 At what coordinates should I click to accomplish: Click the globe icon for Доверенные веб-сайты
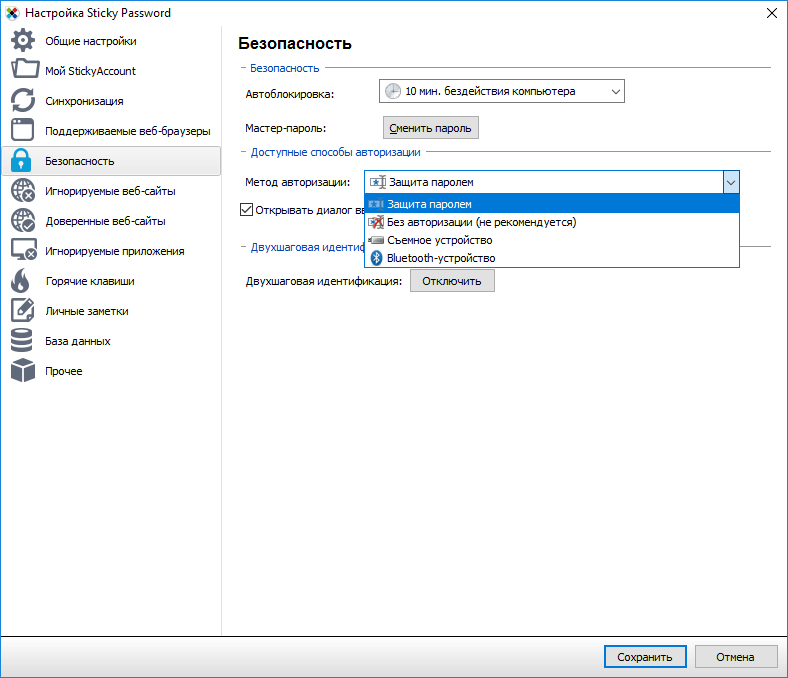pos(23,220)
